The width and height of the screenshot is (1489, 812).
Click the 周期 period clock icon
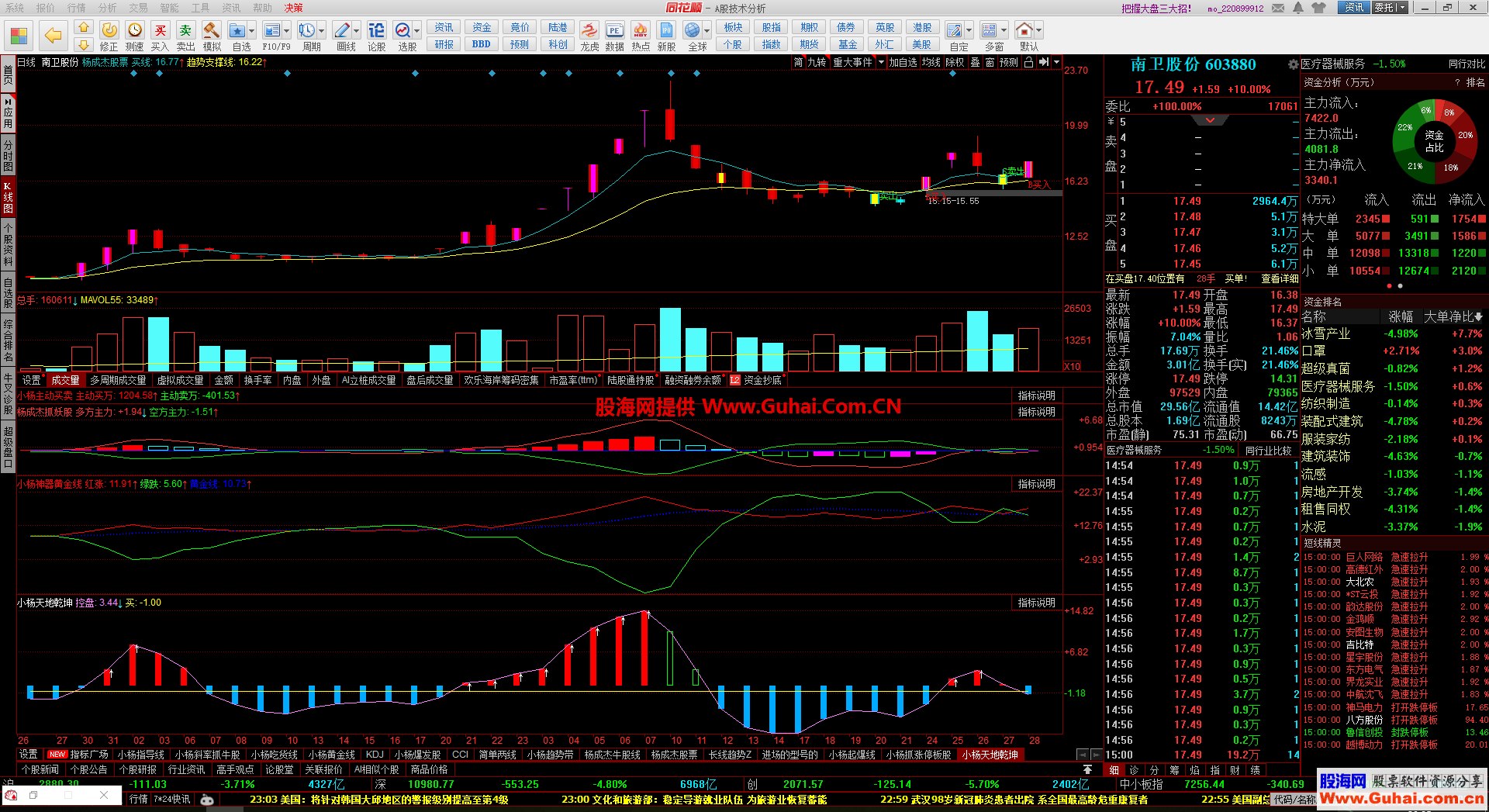click(306, 30)
